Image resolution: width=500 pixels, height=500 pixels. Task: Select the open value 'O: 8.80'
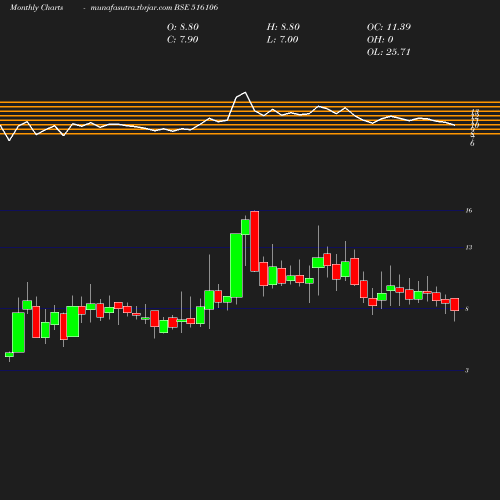coord(183,27)
